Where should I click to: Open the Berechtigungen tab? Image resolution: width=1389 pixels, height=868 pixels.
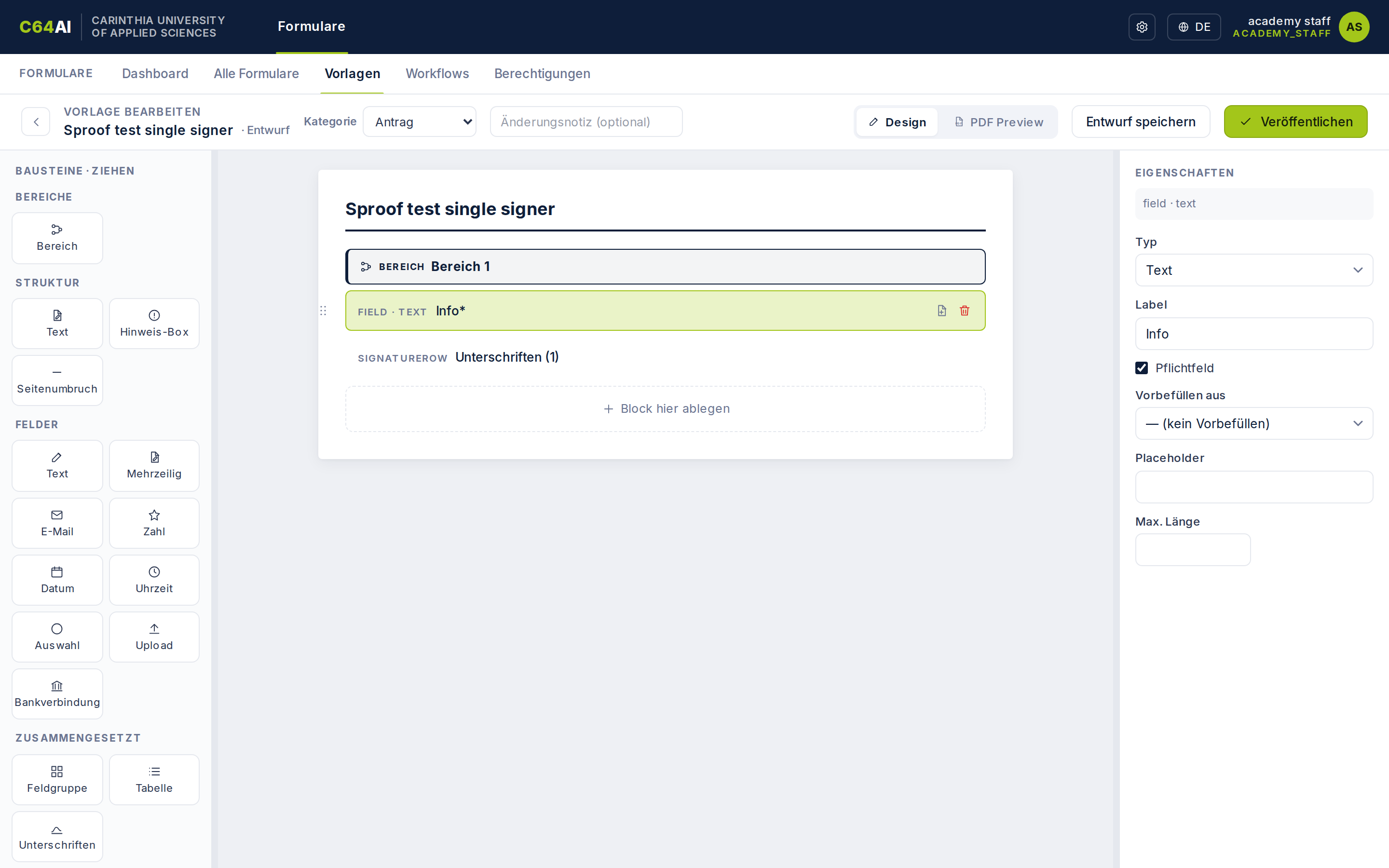pos(542,73)
